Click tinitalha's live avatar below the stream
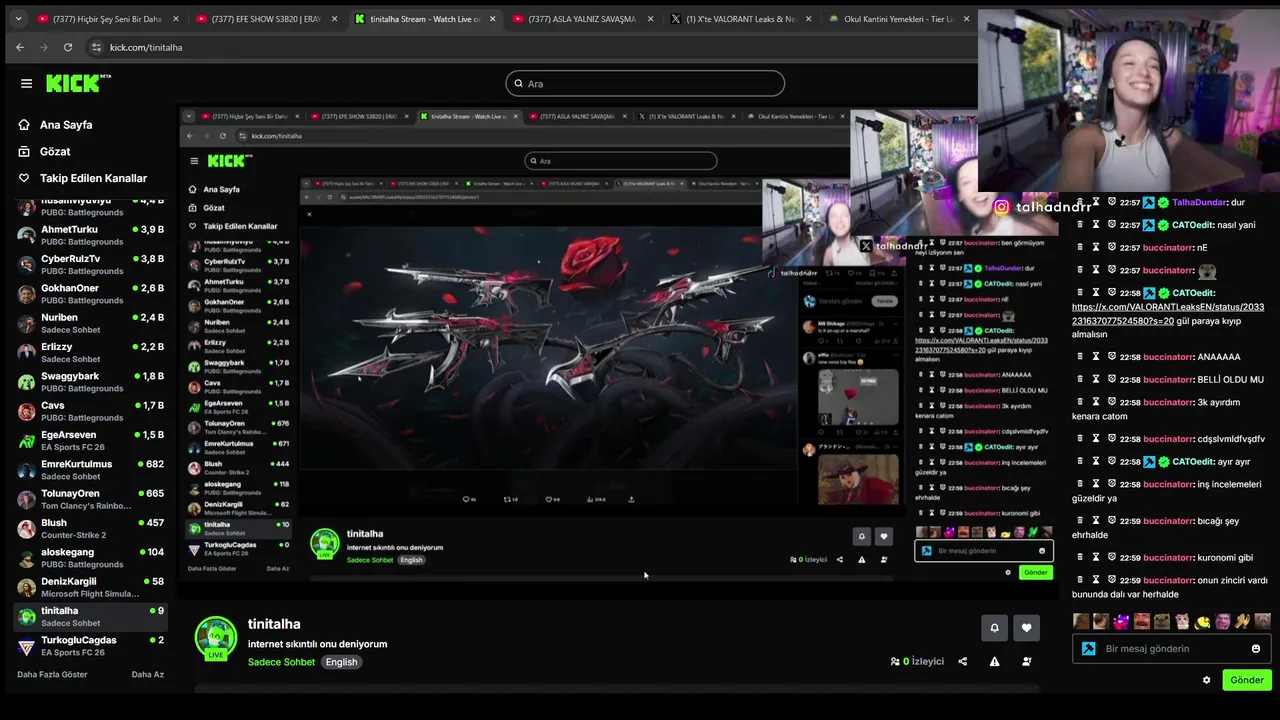The width and height of the screenshot is (1280, 720). click(x=216, y=638)
